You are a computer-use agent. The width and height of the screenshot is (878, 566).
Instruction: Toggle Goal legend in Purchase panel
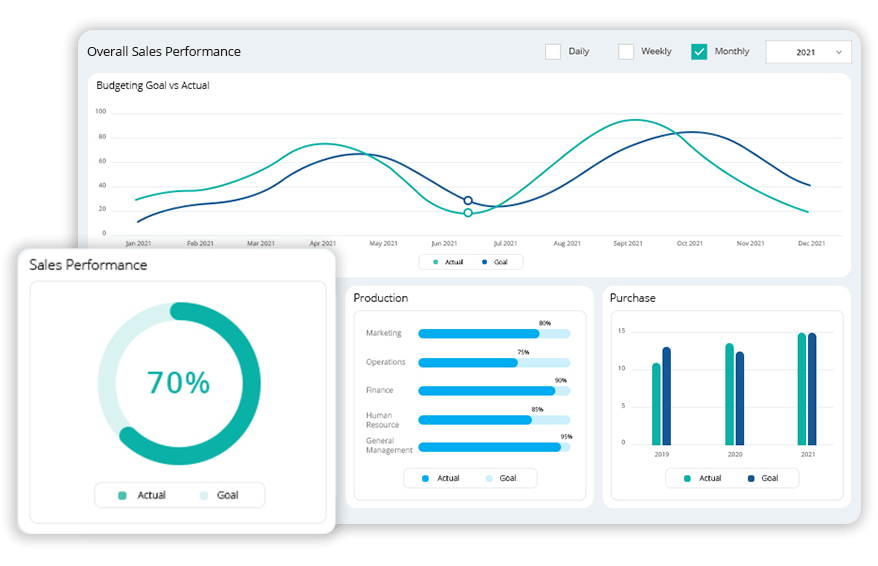pos(751,478)
